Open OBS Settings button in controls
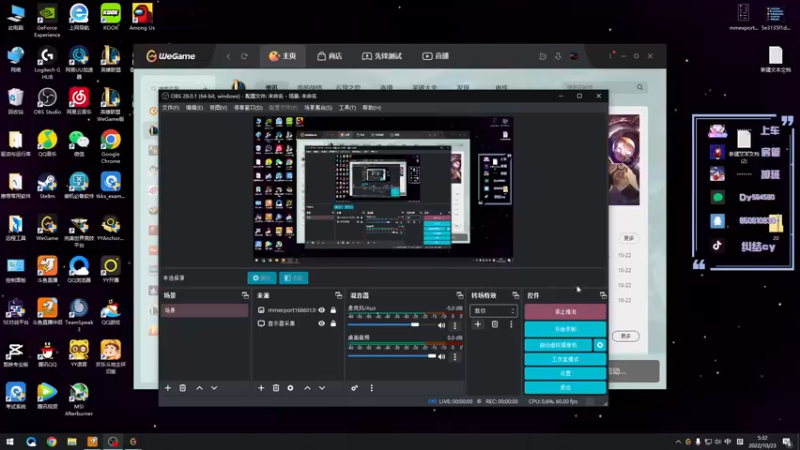Screen dimensions: 800x450 (x=565, y=373)
